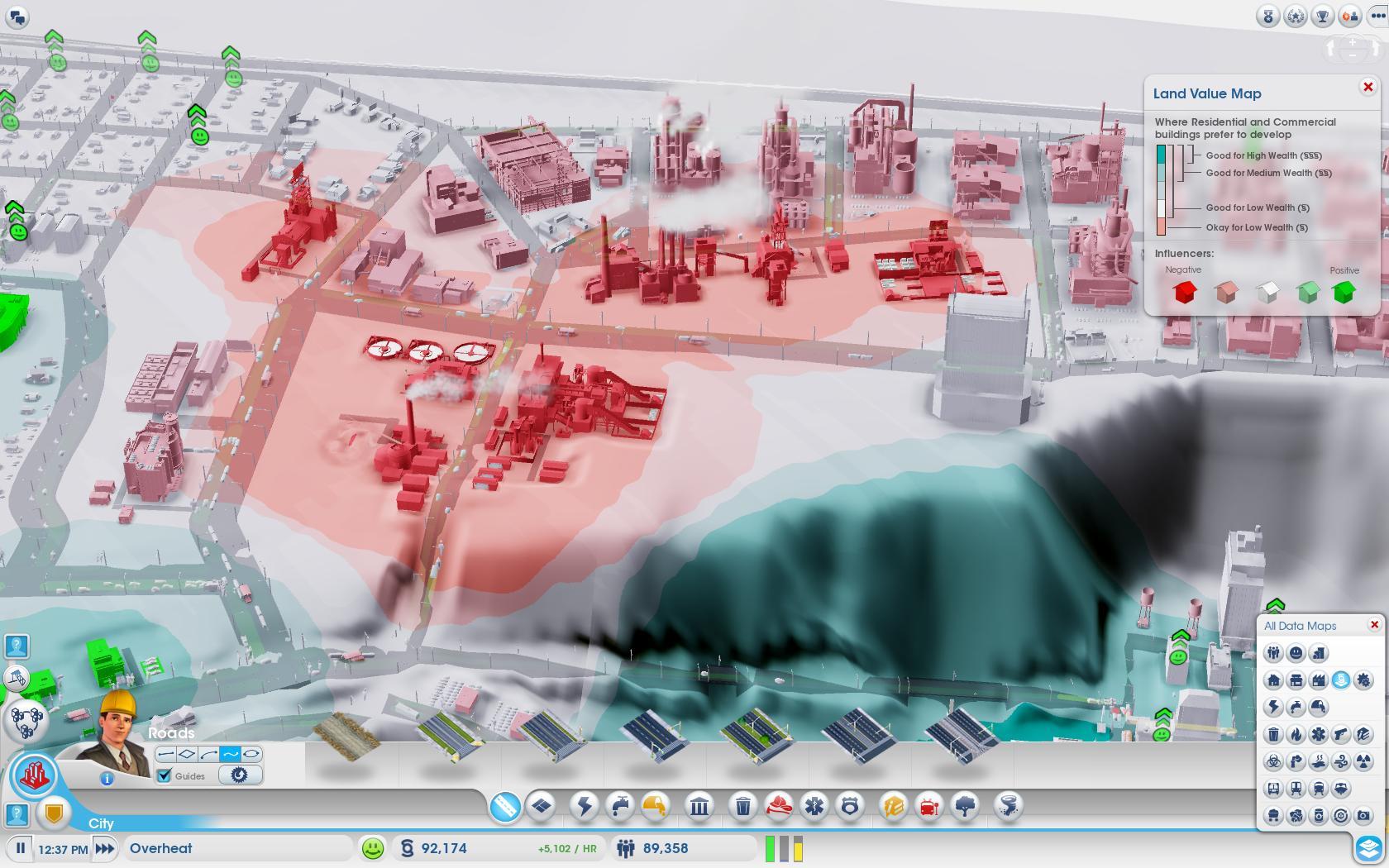Open the Police badge menu

coord(850,805)
